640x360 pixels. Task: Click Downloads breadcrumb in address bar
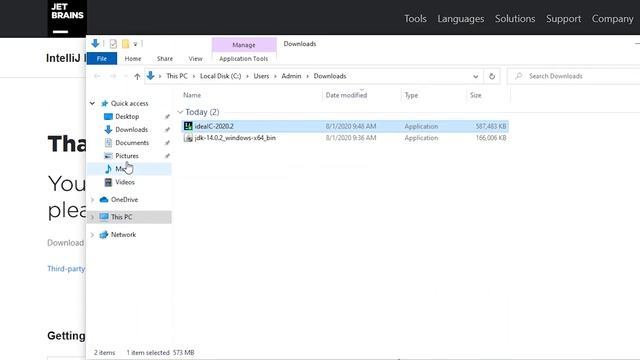tap(330, 76)
